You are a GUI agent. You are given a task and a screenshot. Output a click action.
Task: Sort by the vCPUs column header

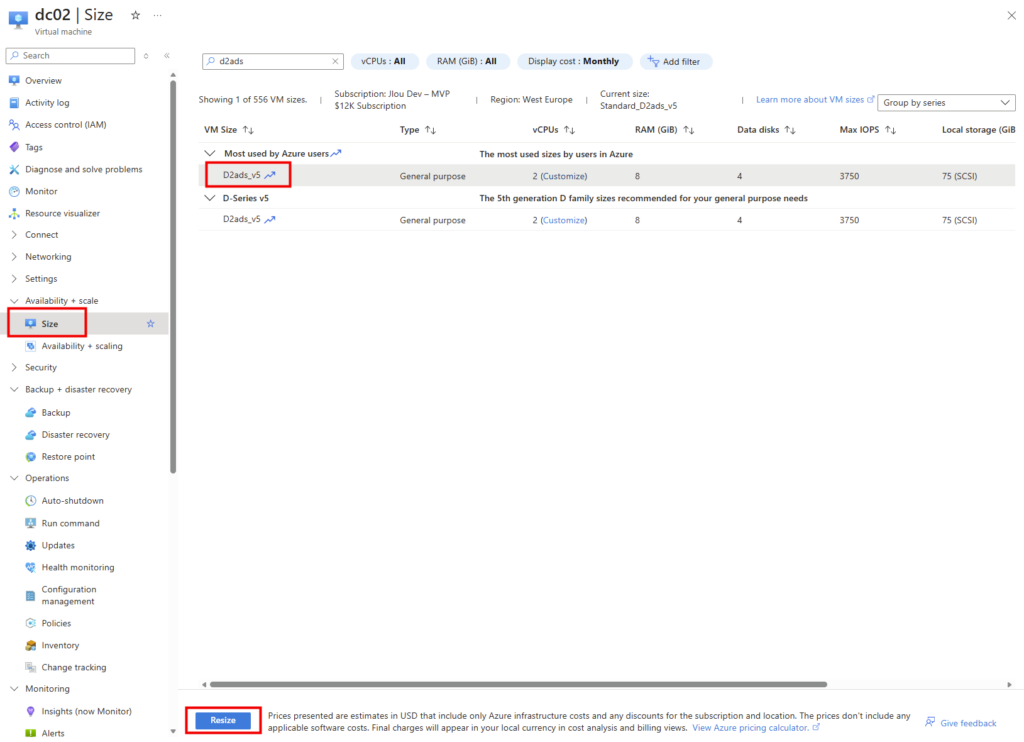(x=553, y=130)
